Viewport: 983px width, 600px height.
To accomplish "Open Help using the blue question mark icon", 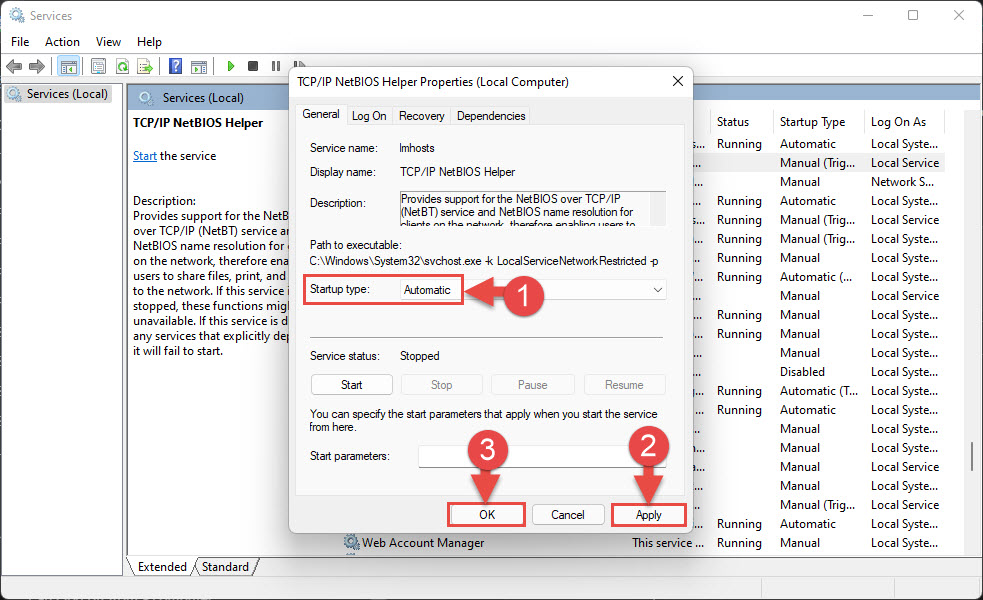I will pos(175,66).
